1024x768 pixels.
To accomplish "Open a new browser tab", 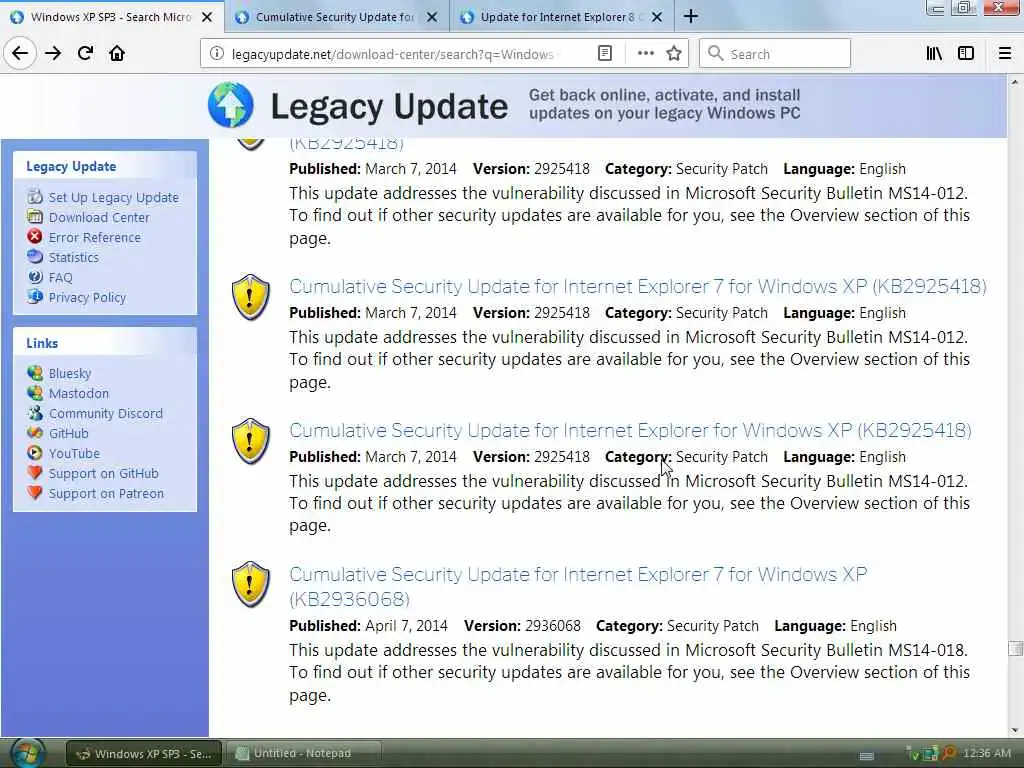I will 691,17.
